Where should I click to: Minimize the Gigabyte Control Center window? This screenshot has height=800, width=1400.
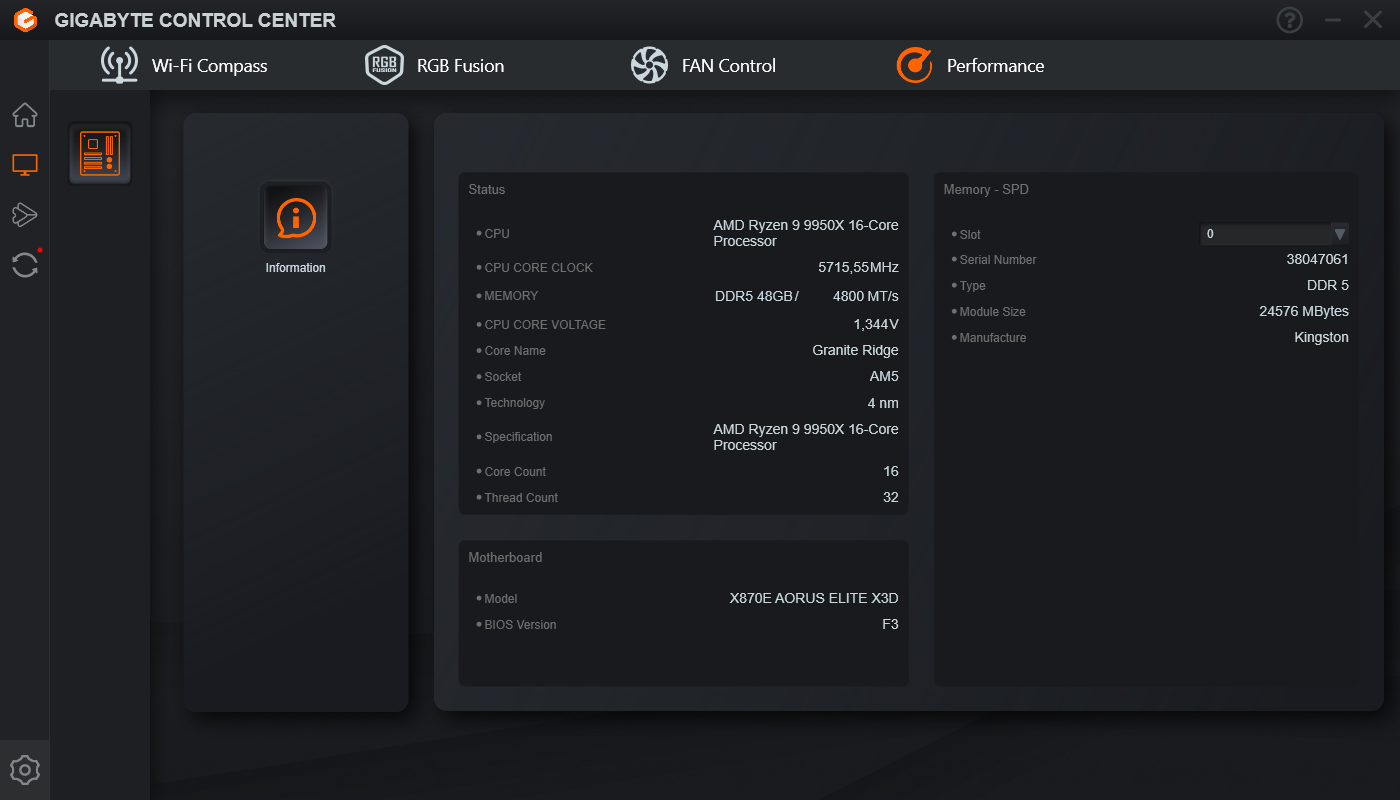pyautogui.click(x=1333, y=20)
